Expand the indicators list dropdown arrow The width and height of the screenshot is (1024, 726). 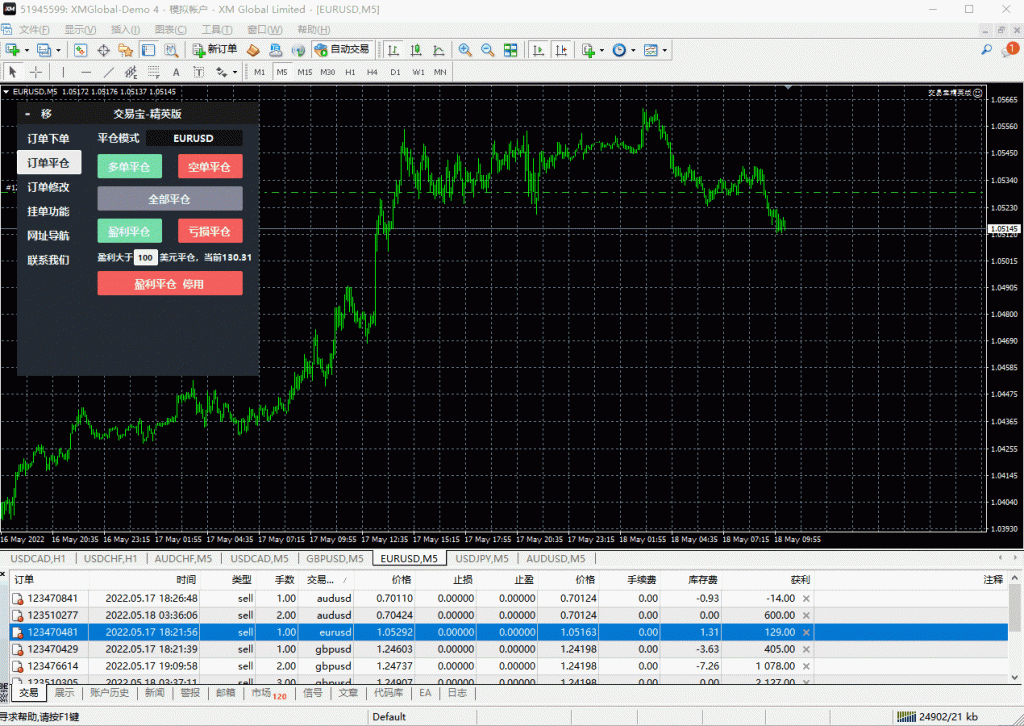601,49
